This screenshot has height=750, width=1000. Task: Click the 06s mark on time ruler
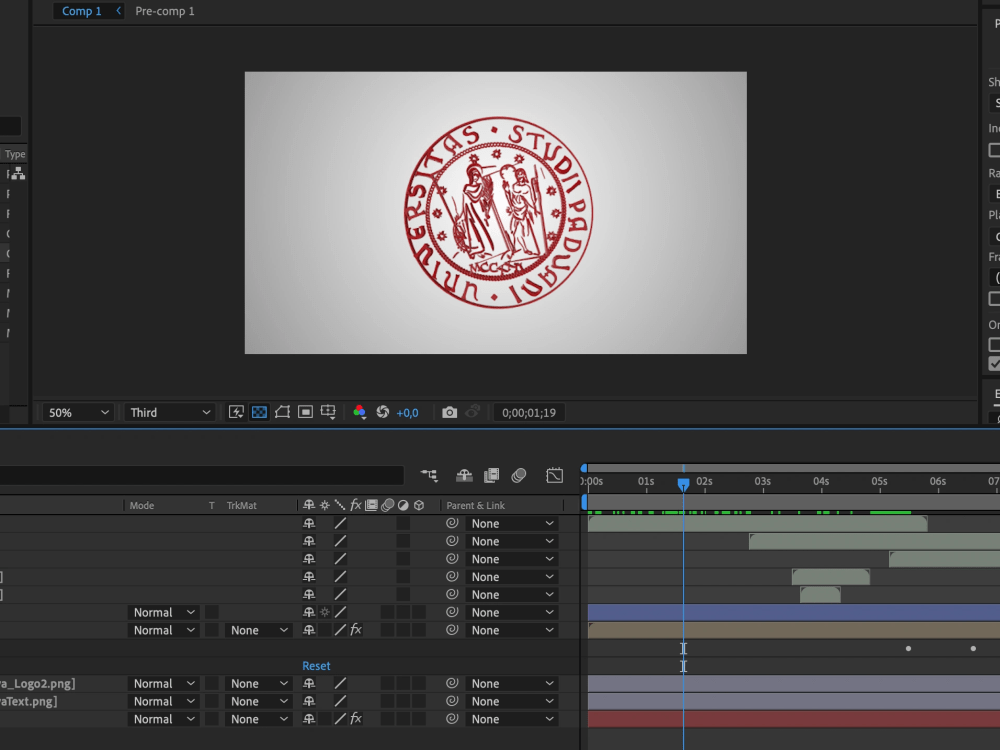coord(938,482)
